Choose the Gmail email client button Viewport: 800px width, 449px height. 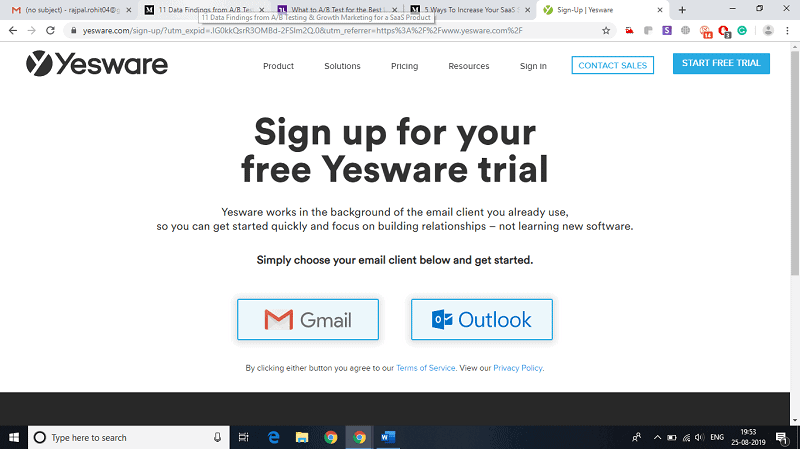[x=308, y=319]
